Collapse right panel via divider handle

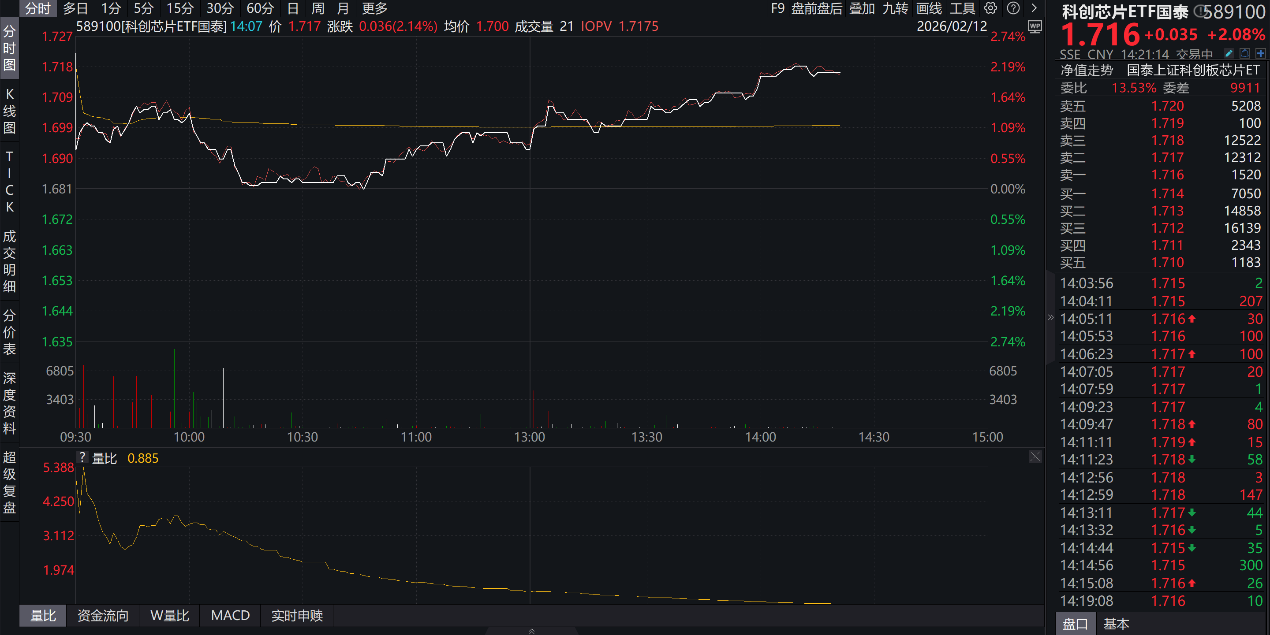coord(1050,317)
